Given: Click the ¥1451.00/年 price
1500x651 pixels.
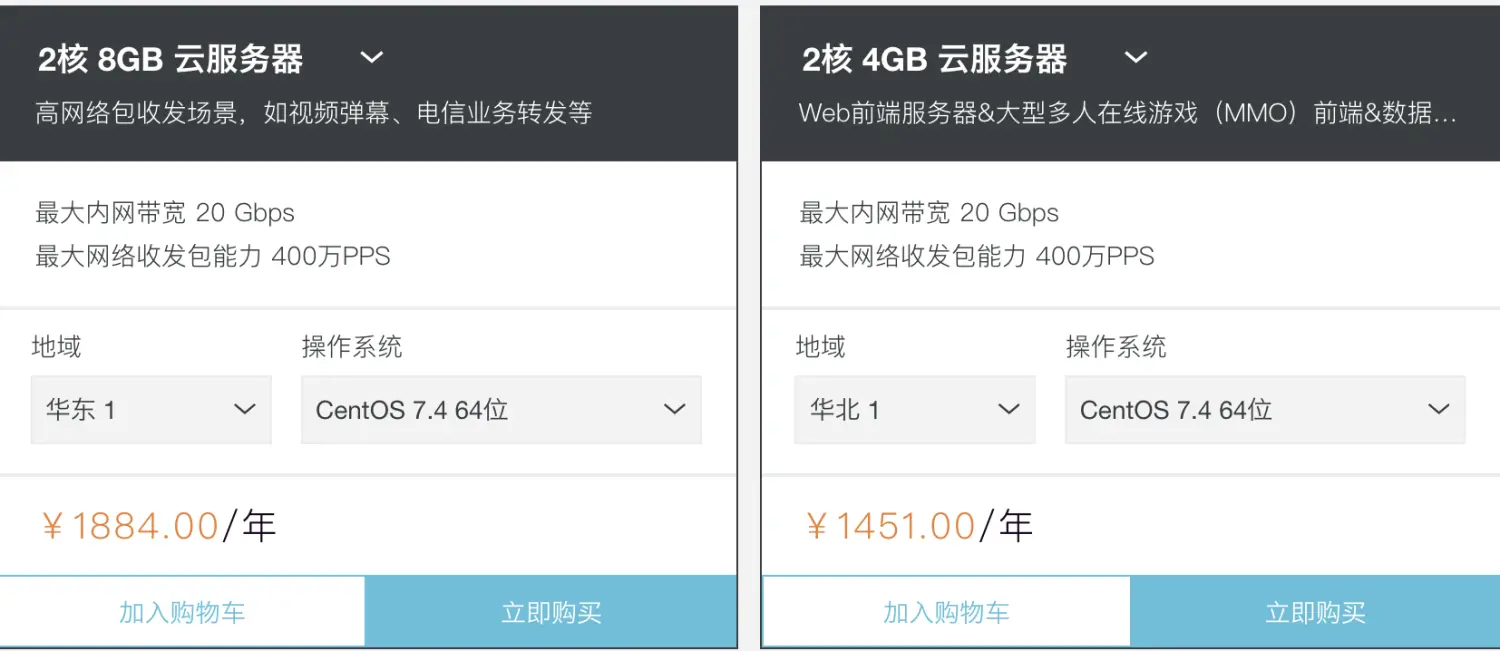Looking at the screenshot, I should tap(919, 526).
